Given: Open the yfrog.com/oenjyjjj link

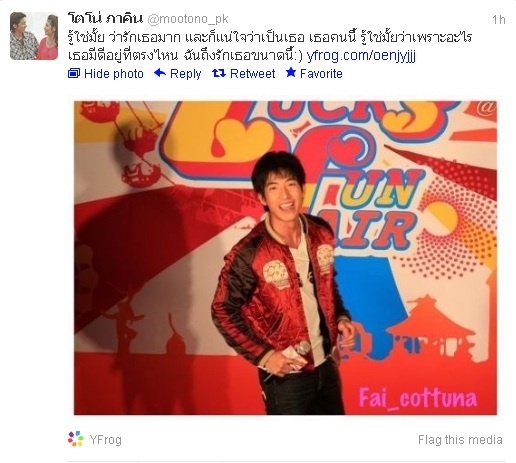Looking at the screenshot, I should click(x=361, y=56).
